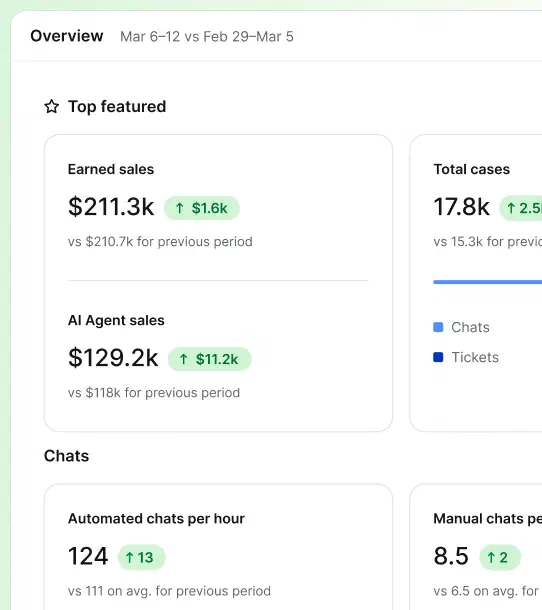
Task: Click the 17.8k total cases value
Action: pyautogui.click(x=461, y=207)
